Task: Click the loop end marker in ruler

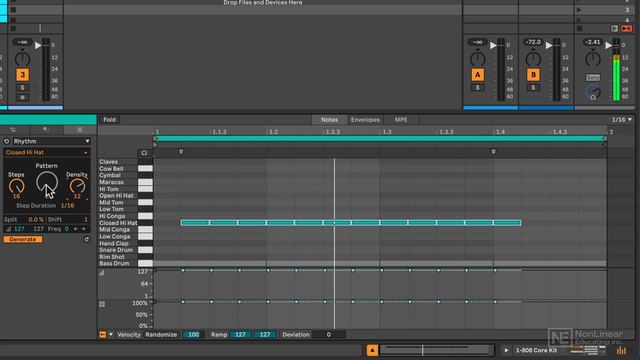Action: [604, 139]
